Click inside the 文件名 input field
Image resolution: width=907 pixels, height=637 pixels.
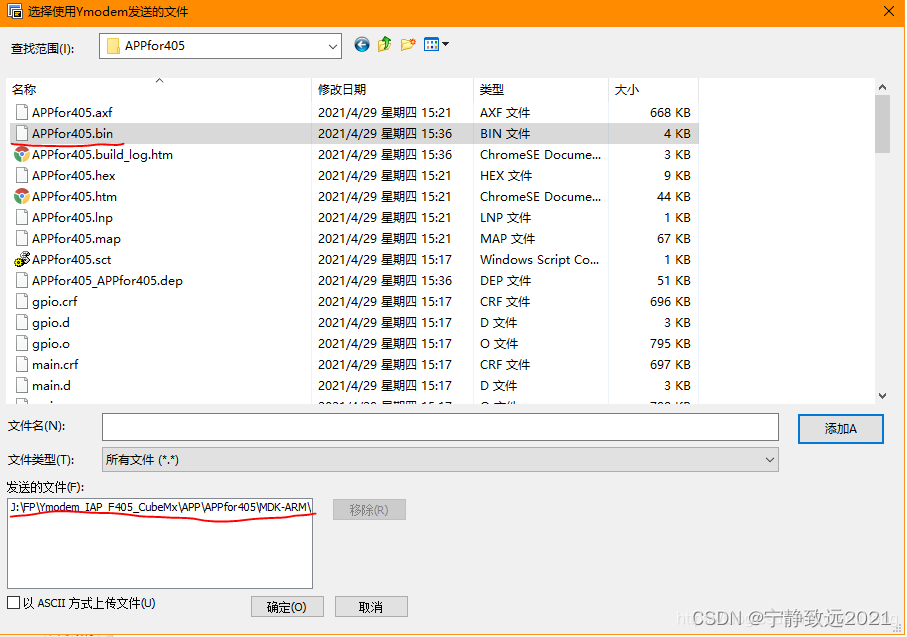pos(440,427)
